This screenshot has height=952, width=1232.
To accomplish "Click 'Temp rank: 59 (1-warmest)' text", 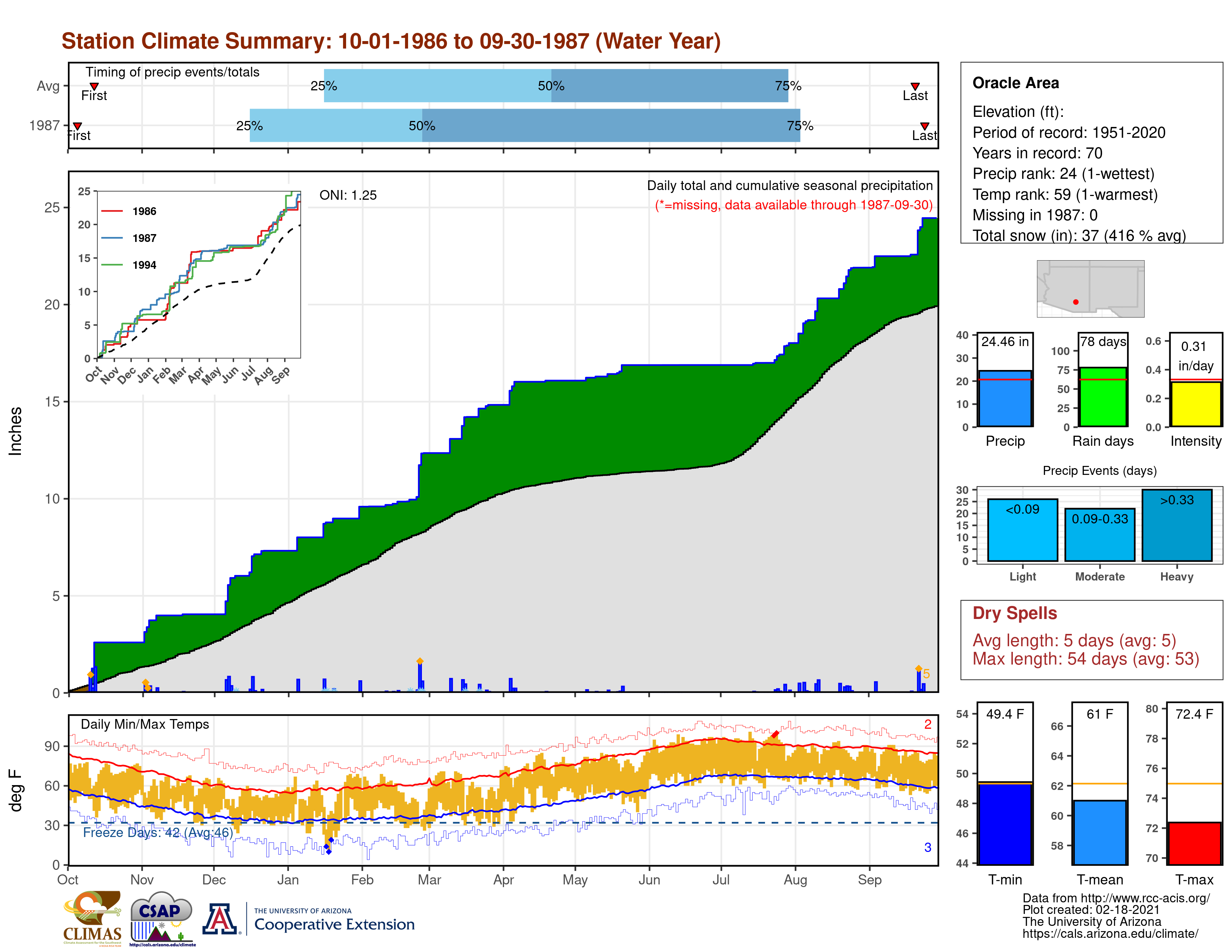I will pos(1065,195).
